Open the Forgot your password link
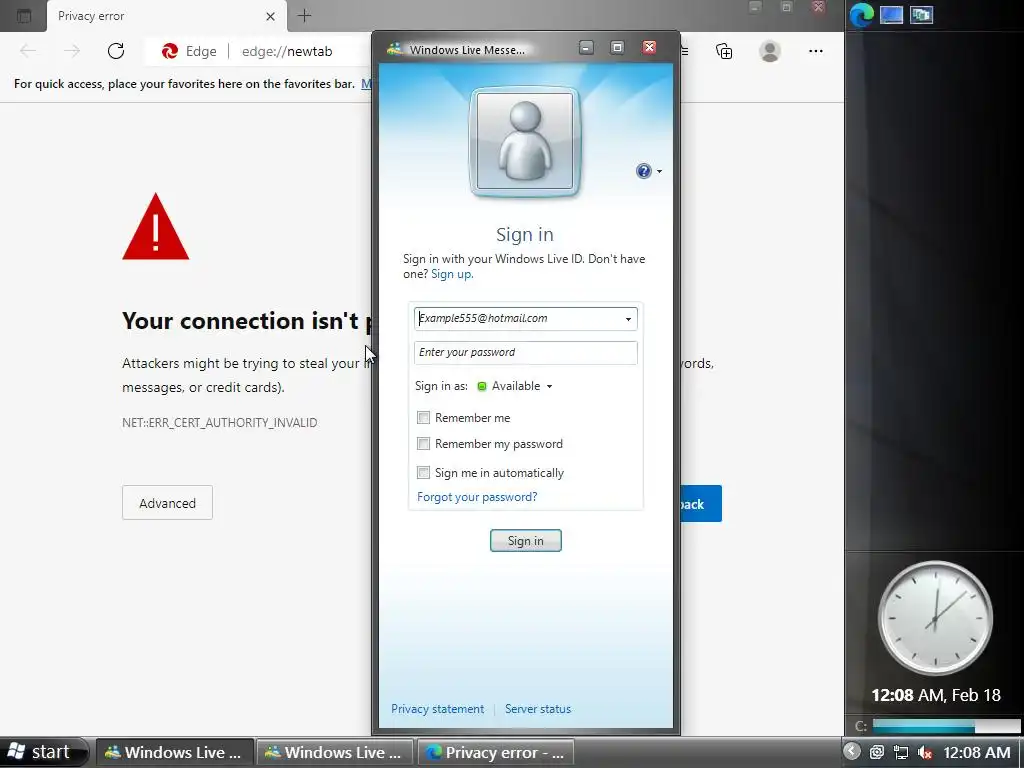This screenshot has height=768, width=1024. [477, 497]
